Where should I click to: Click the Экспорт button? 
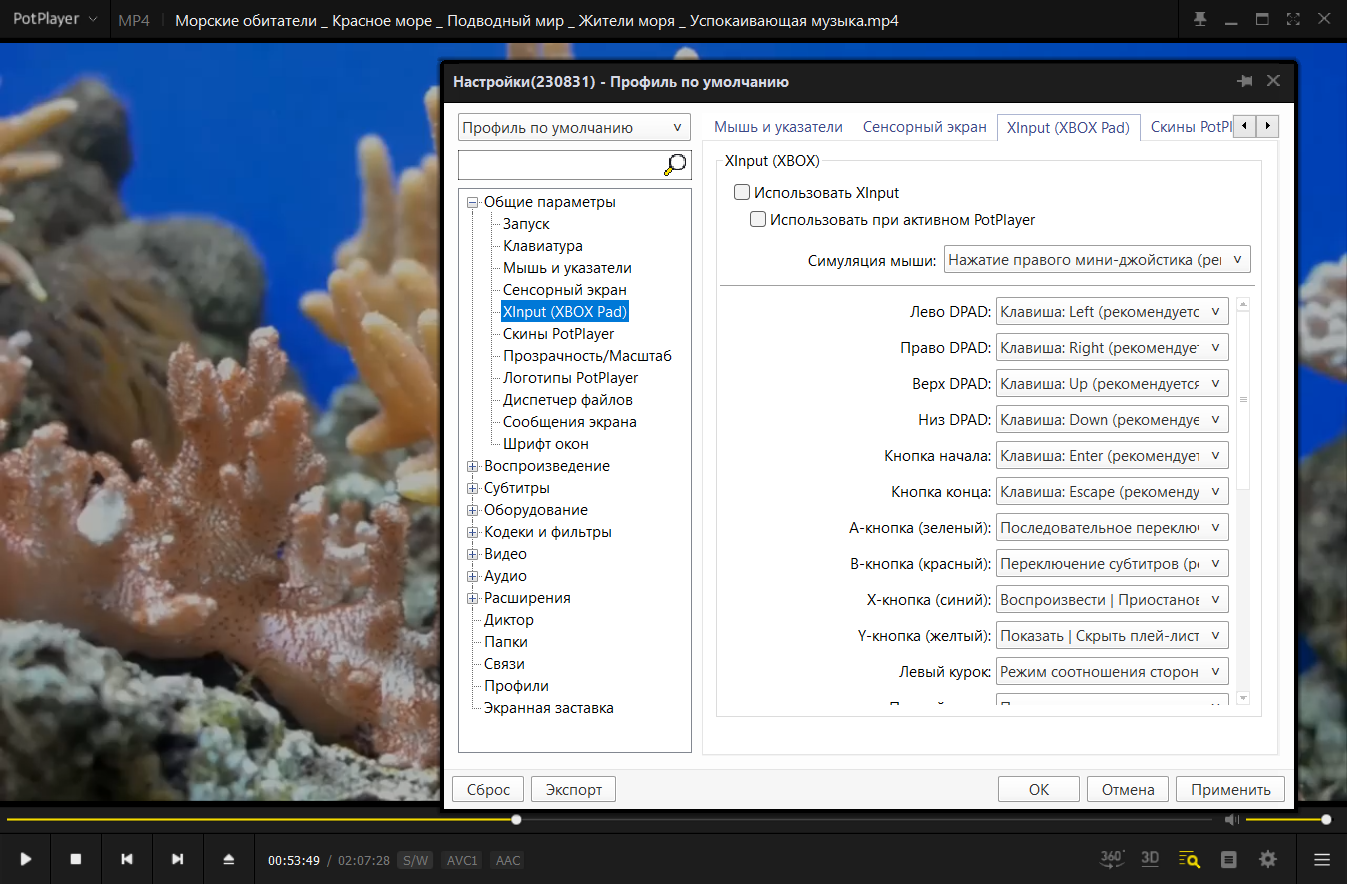(574, 789)
